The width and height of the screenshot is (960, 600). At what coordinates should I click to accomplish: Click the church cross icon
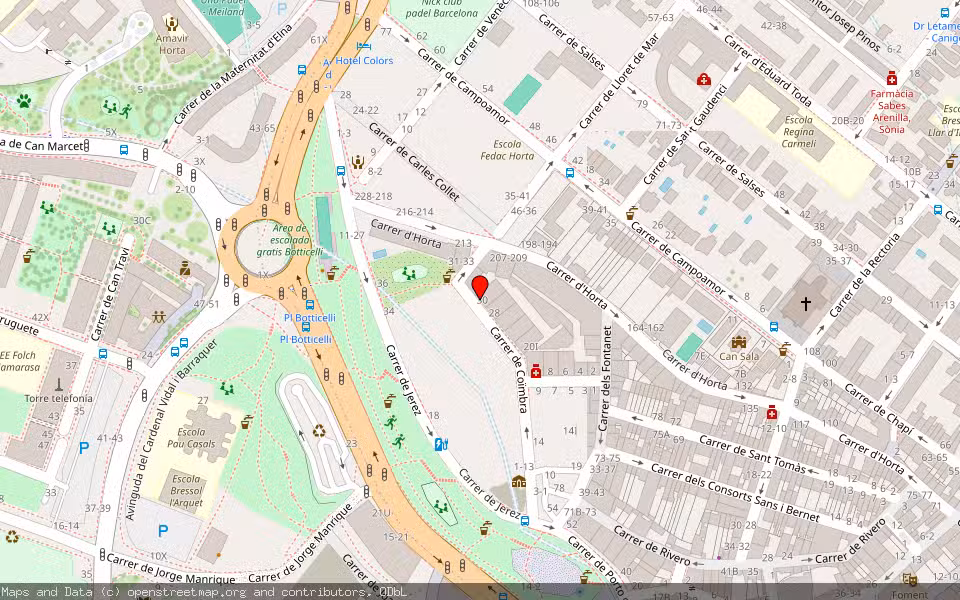pyautogui.click(x=806, y=303)
